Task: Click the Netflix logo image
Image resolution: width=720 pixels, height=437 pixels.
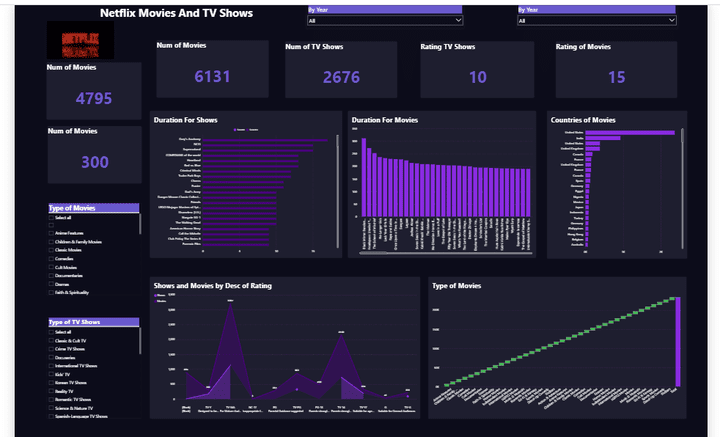Action: click(x=80, y=40)
